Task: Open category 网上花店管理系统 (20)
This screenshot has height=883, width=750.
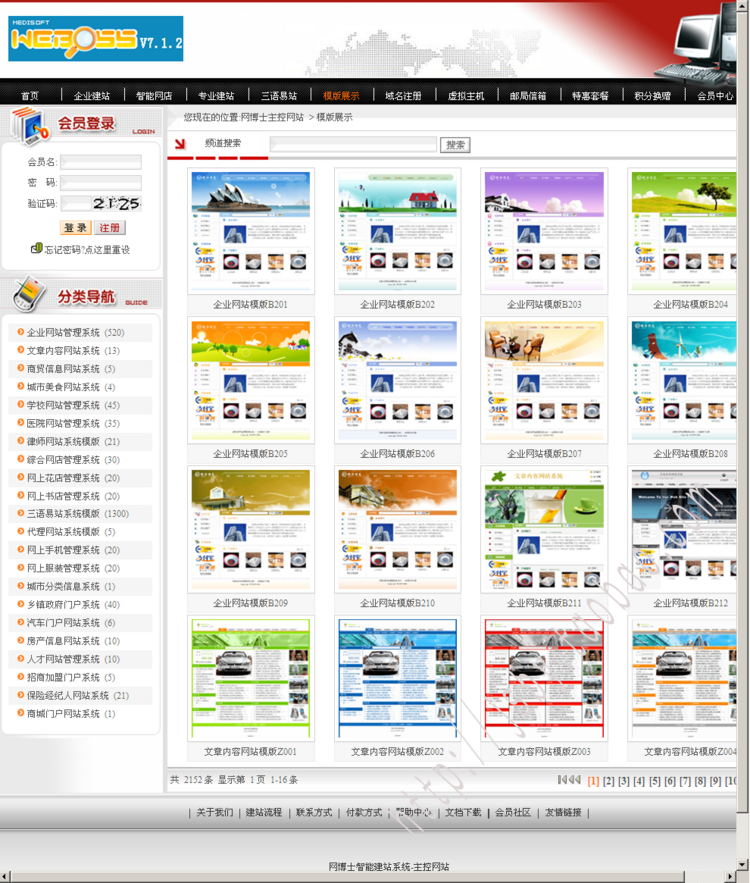Action: click(x=73, y=478)
